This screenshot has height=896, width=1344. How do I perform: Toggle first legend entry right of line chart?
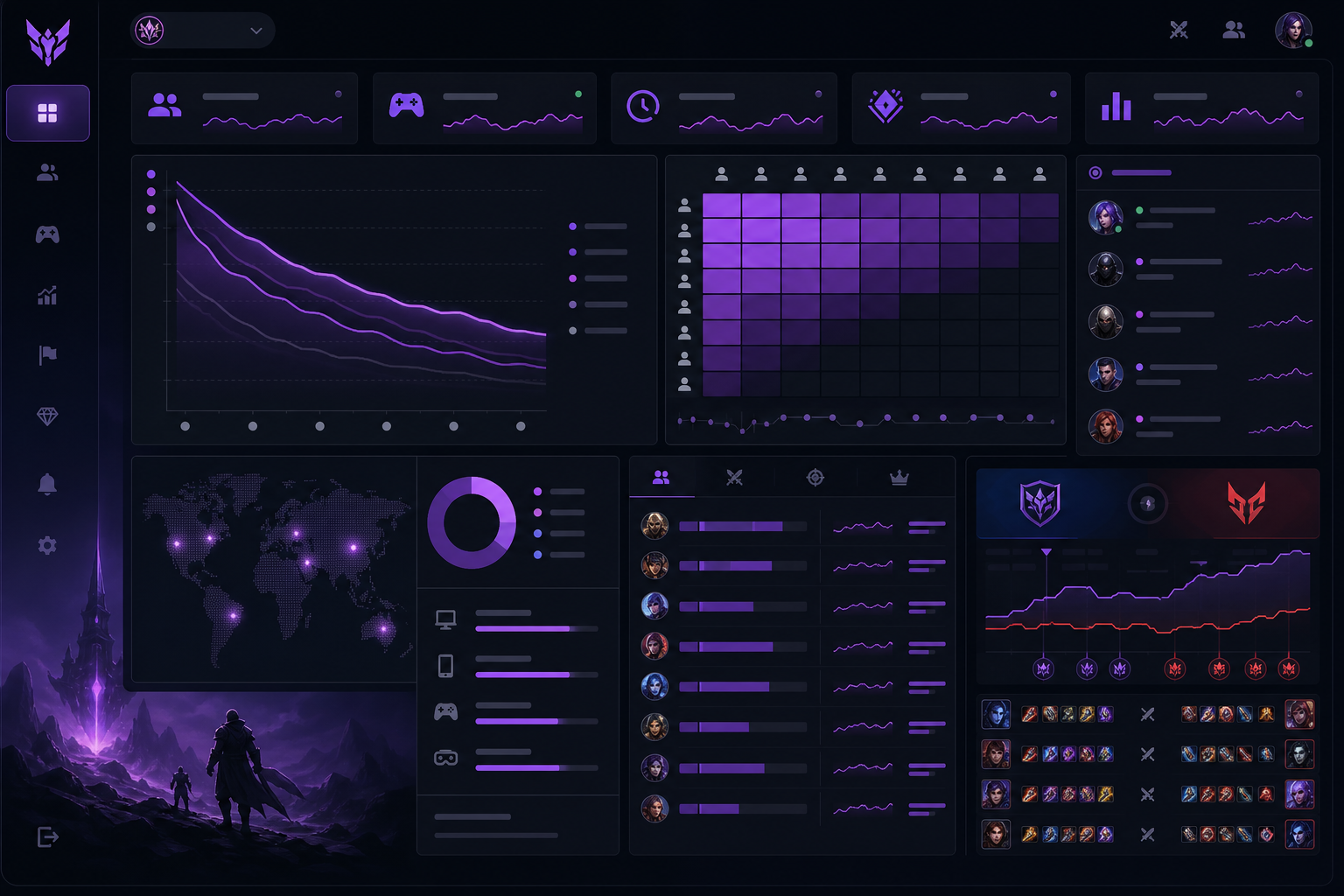point(598,227)
